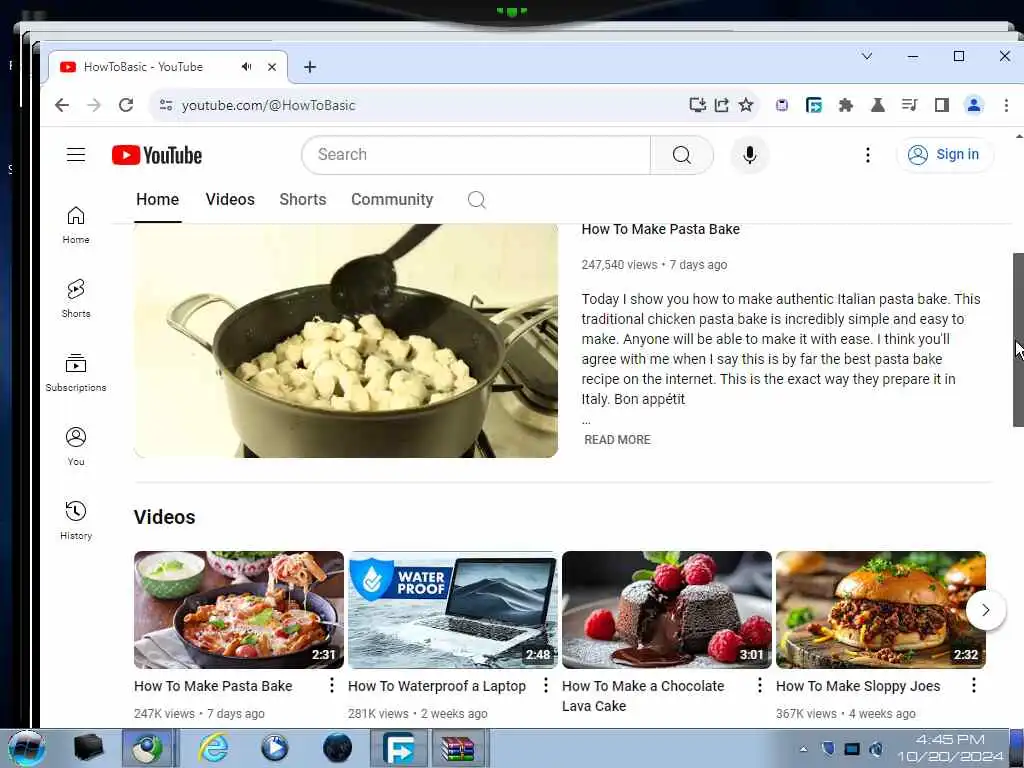Click the YouTube logo
The height and width of the screenshot is (768, 1024).
[x=157, y=155]
